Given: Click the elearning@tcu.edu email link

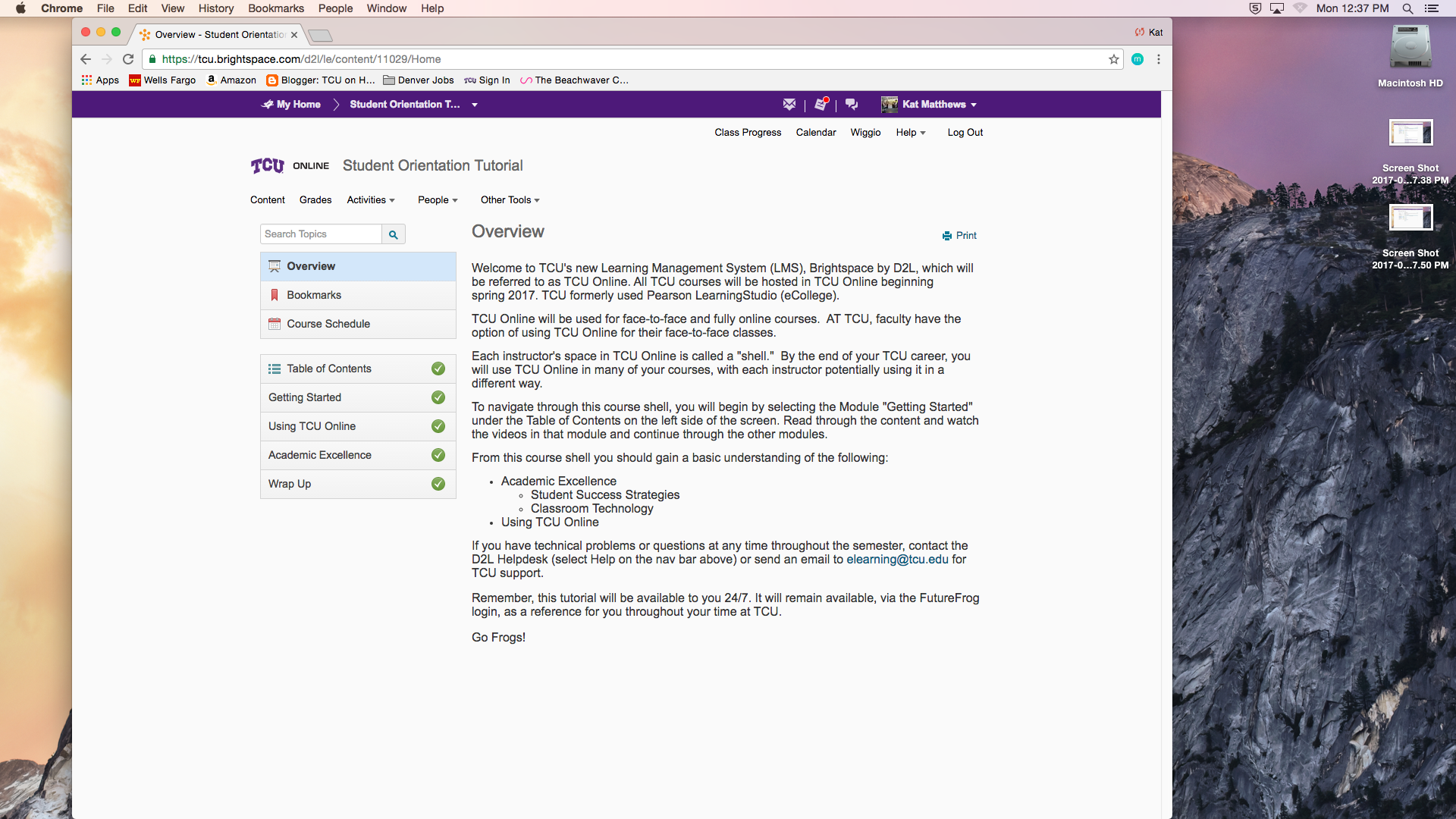Looking at the screenshot, I should click(x=897, y=560).
